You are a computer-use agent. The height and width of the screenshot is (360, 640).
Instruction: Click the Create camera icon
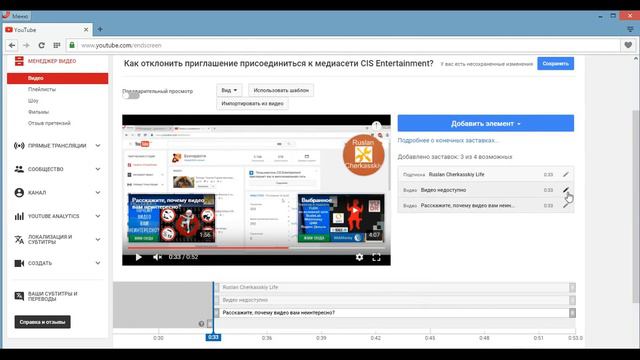tap(19, 263)
